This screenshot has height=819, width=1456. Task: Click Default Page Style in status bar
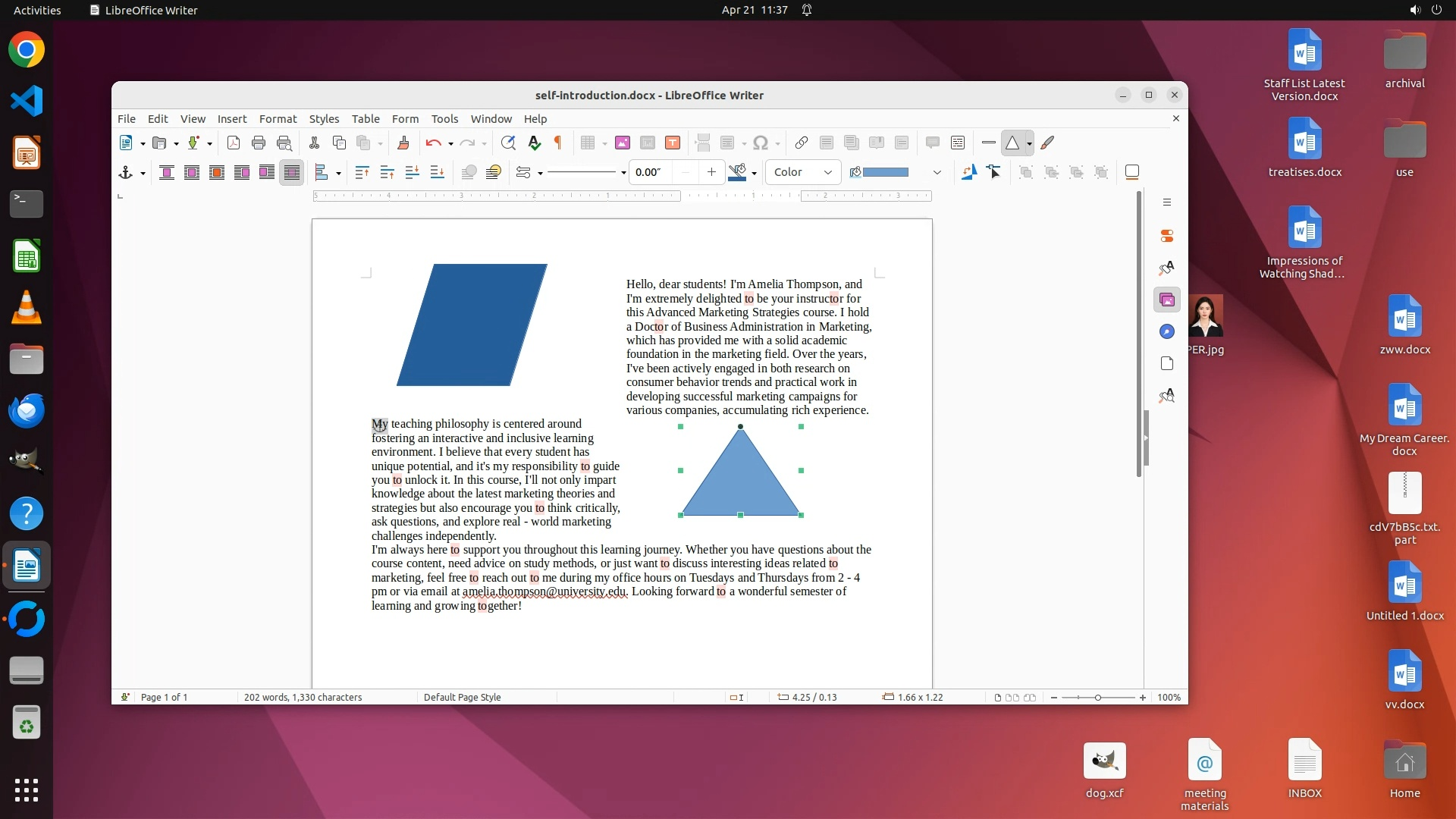pyautogui.click(x=462, y=697)
